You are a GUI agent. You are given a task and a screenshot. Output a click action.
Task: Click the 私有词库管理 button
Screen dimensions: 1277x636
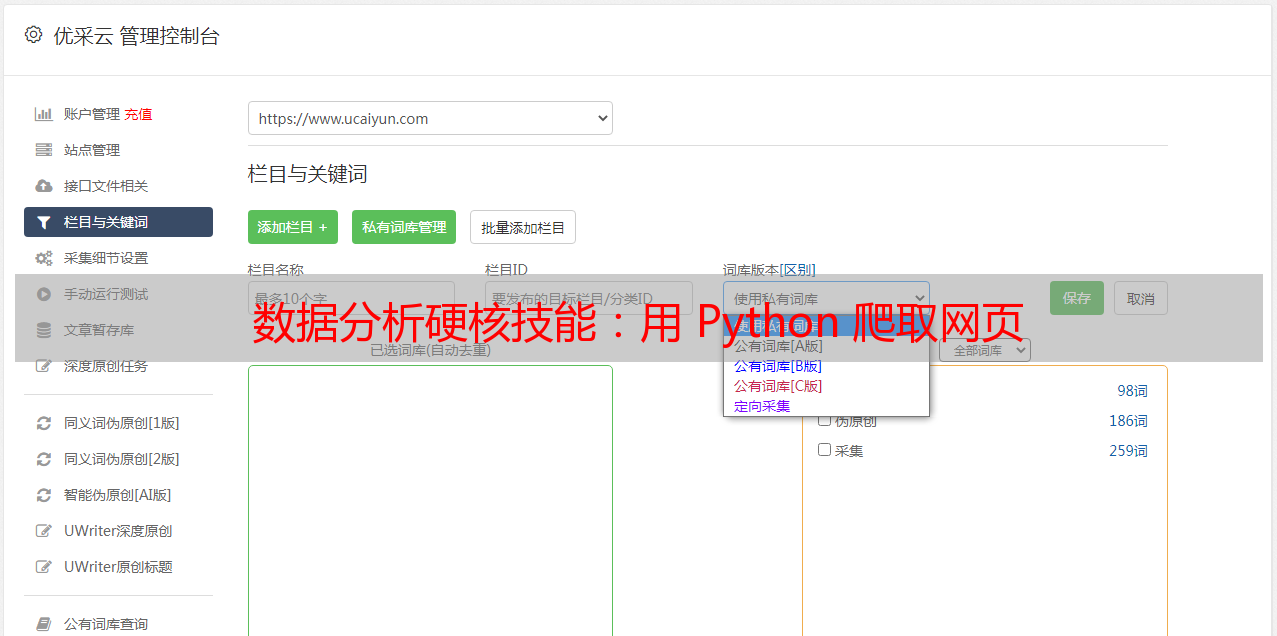click(404, 227)
